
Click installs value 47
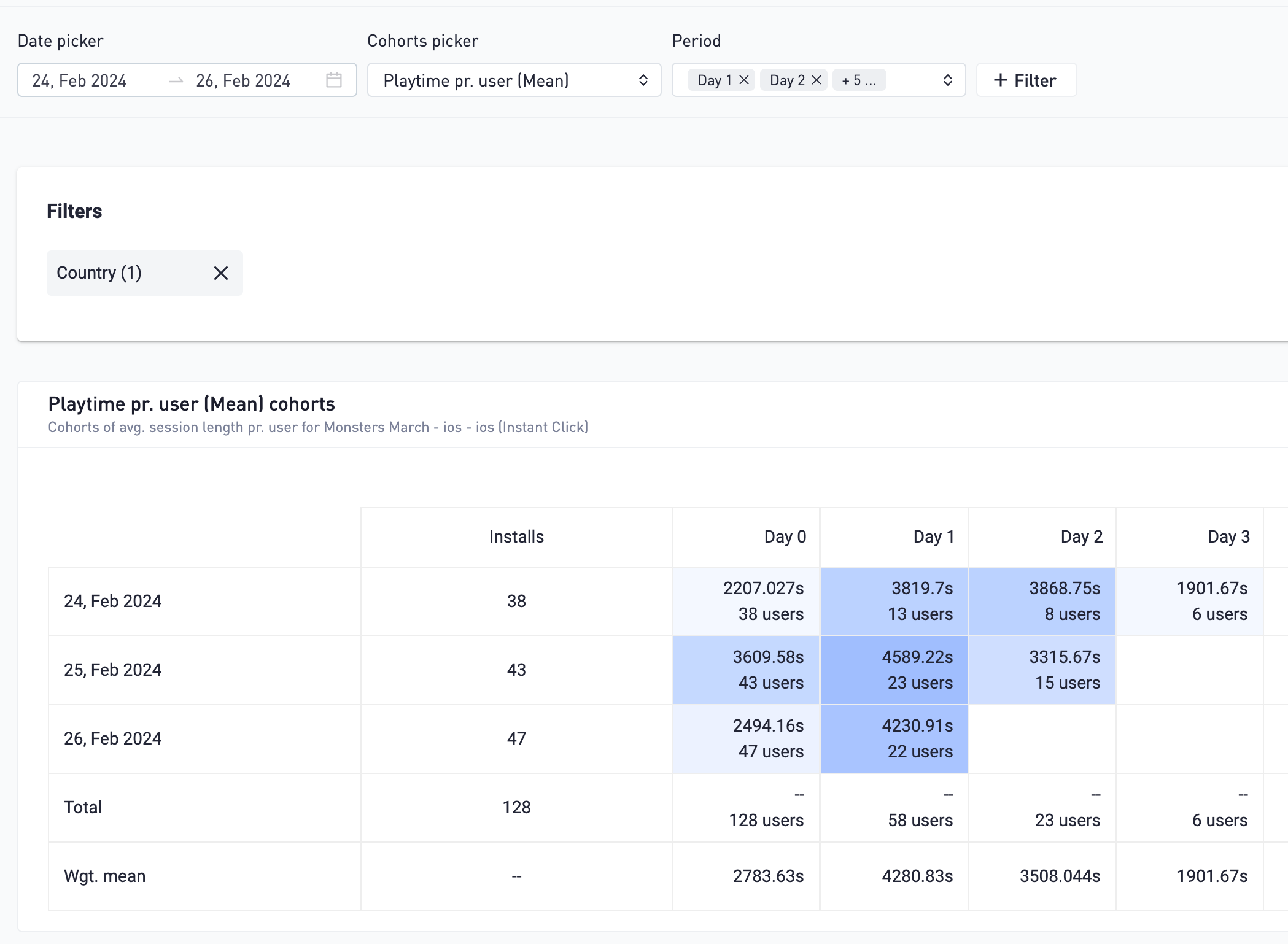tap(516, 739)
